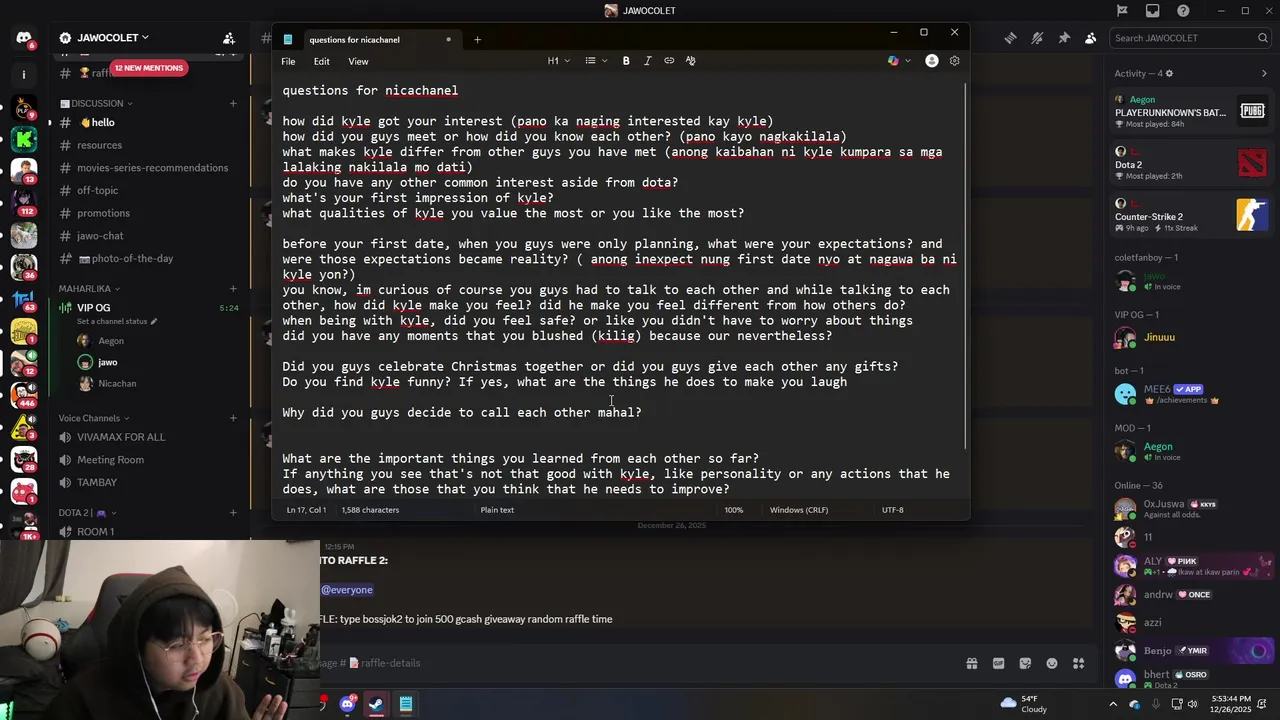Open Notepad settings gear
Viewport: 1280px width, 720px height.
coord(954,61)
